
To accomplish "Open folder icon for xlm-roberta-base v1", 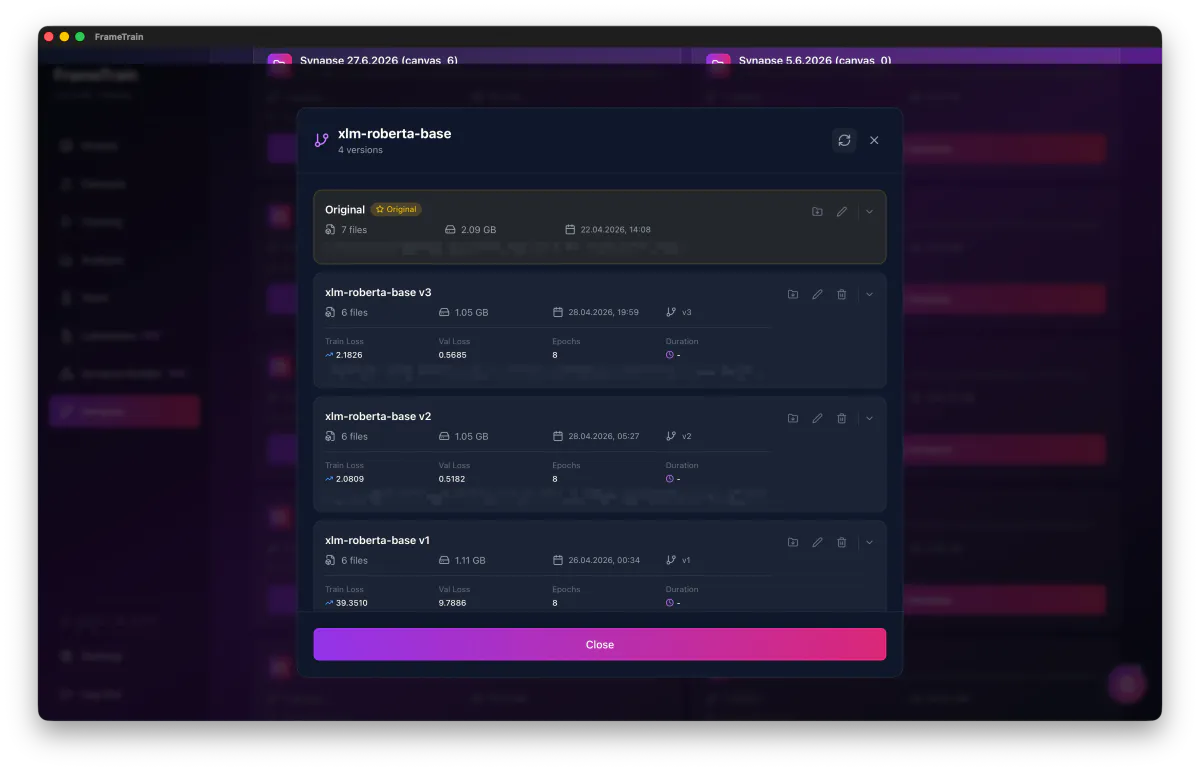I will pyautogui.click(x=793, y=542).
